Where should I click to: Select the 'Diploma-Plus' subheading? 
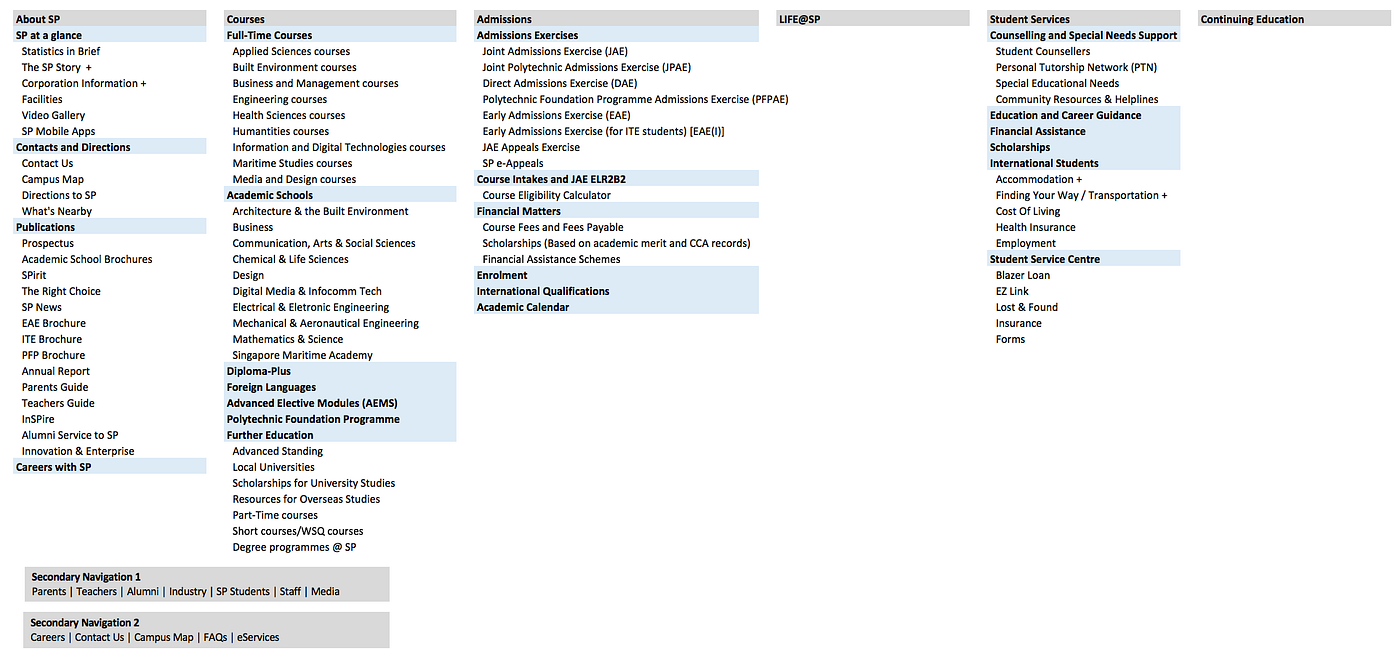340,371
